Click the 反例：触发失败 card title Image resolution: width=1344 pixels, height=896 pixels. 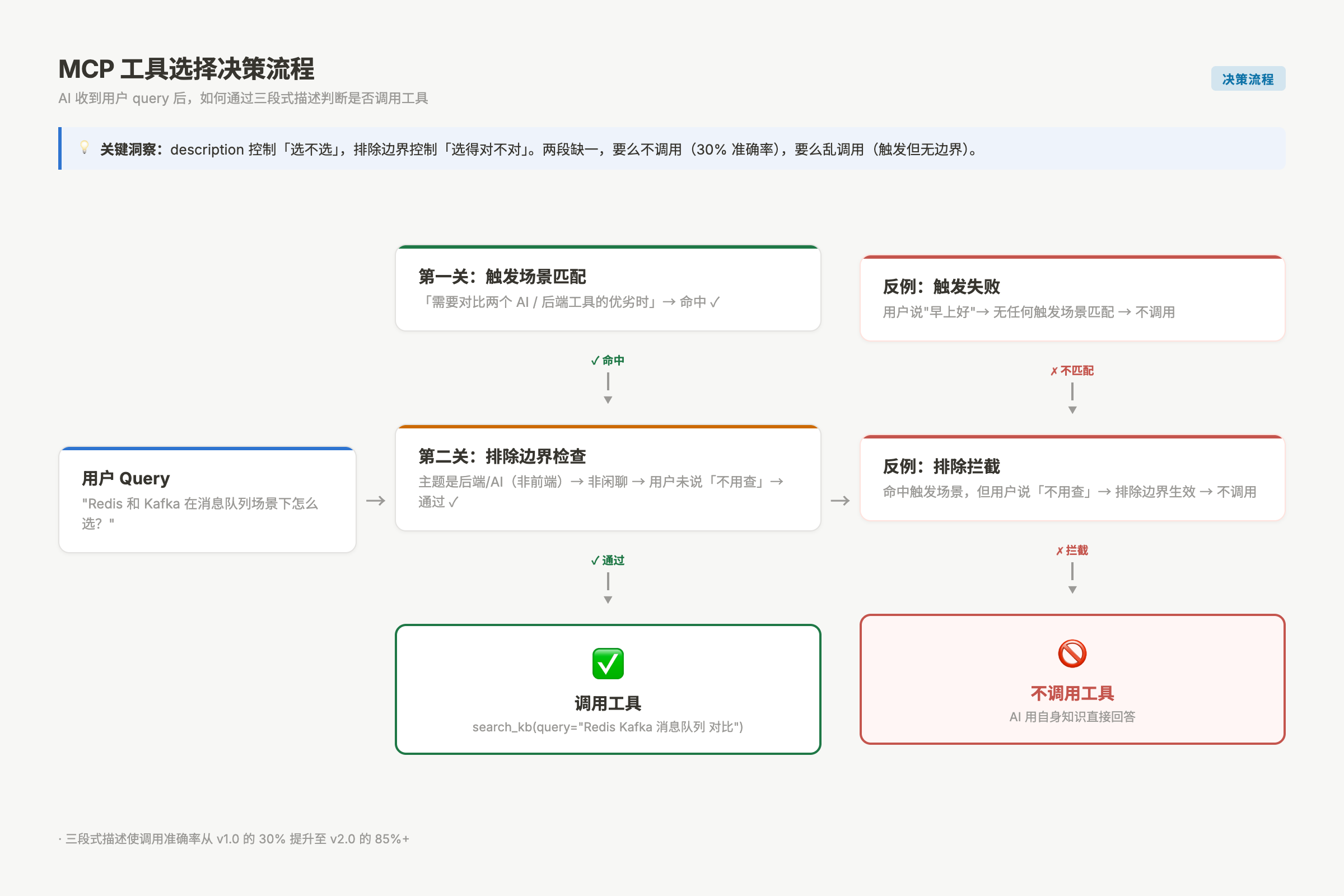pyautogui.click(x=941, y=287)
